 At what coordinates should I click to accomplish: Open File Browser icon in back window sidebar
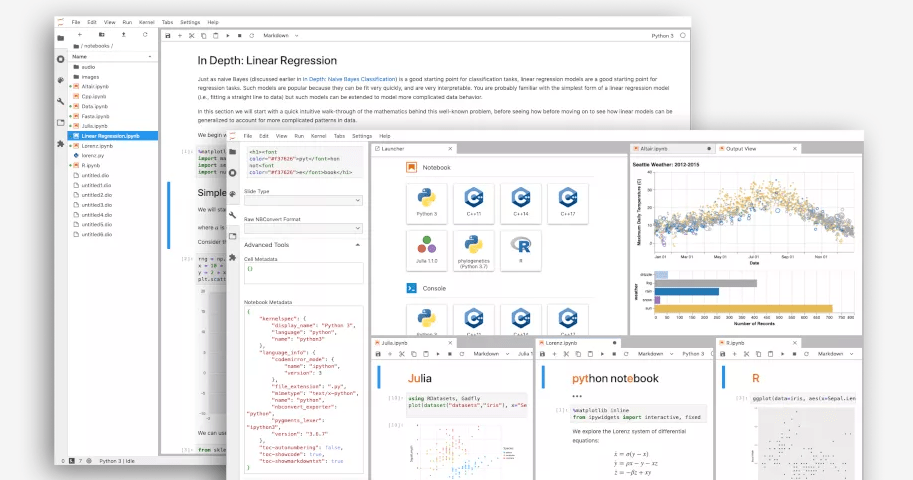(61, 38)
